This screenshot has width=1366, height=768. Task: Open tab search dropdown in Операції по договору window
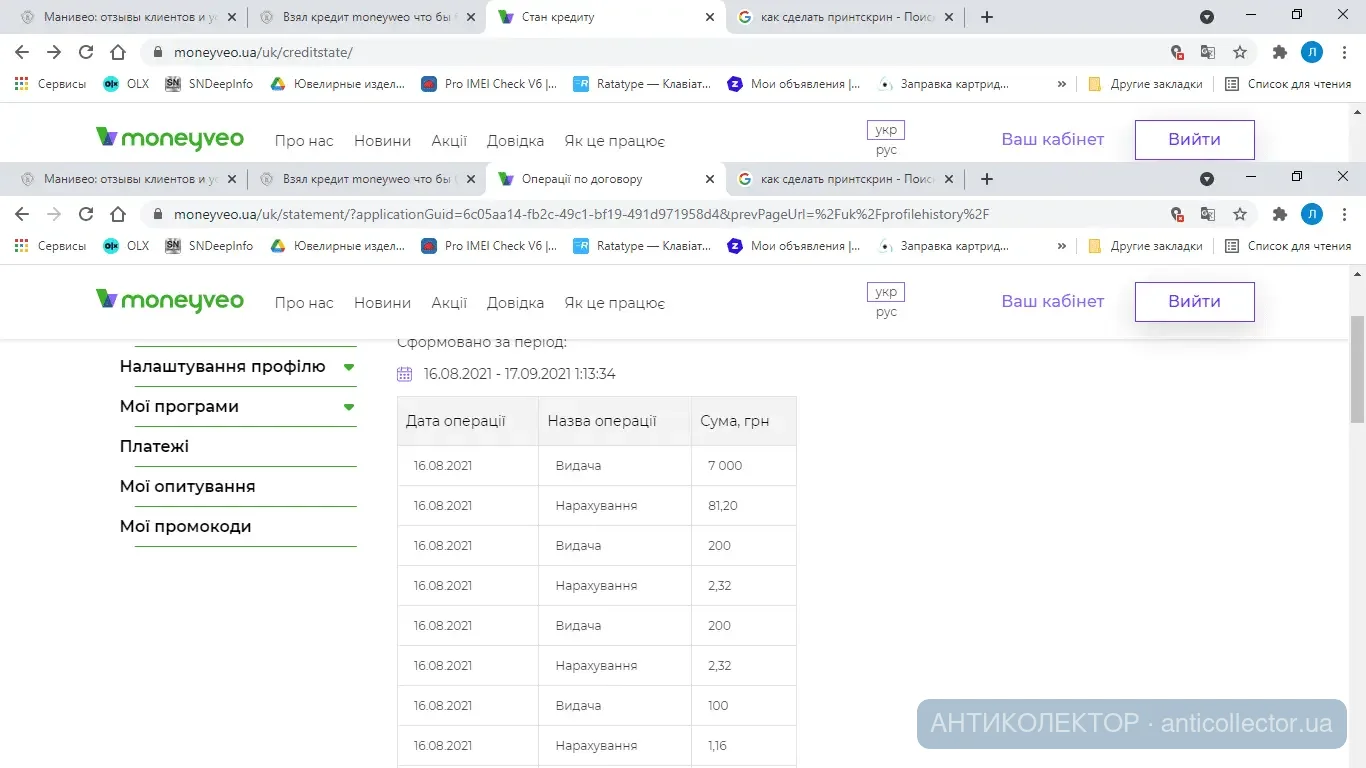point(1207,179)
